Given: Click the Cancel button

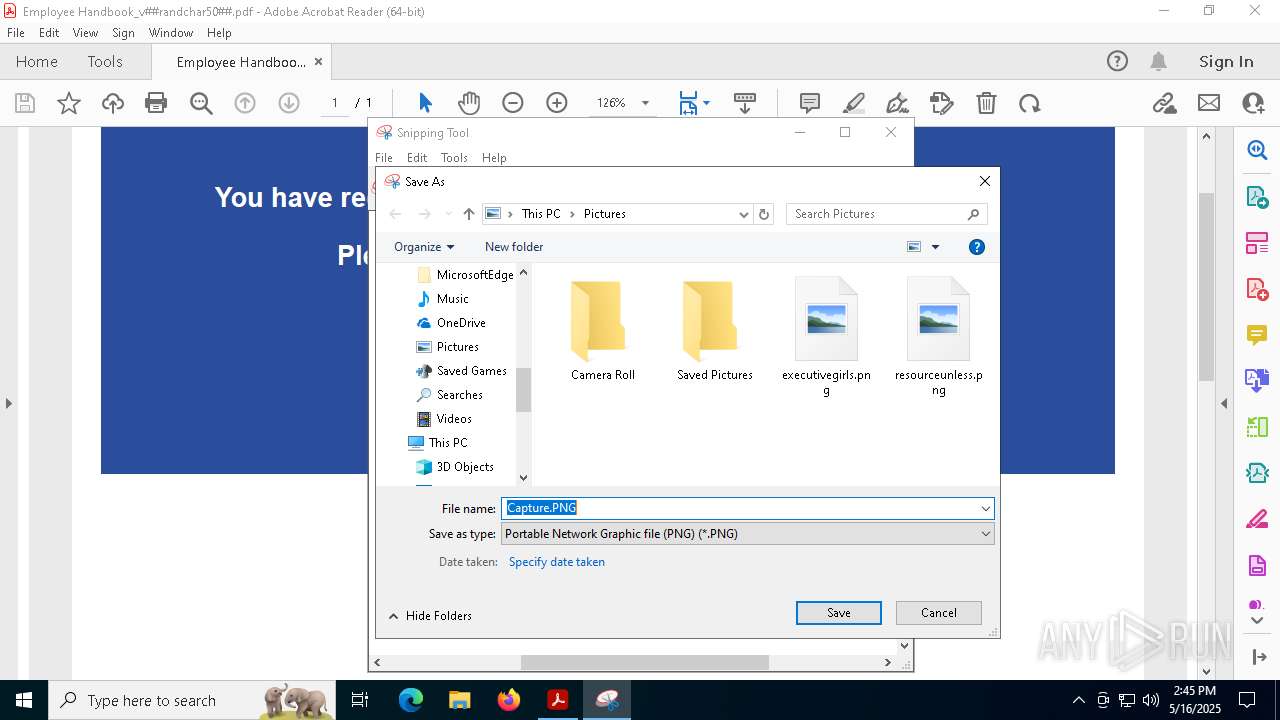Looking at the screenshot, I should (939, 613).
